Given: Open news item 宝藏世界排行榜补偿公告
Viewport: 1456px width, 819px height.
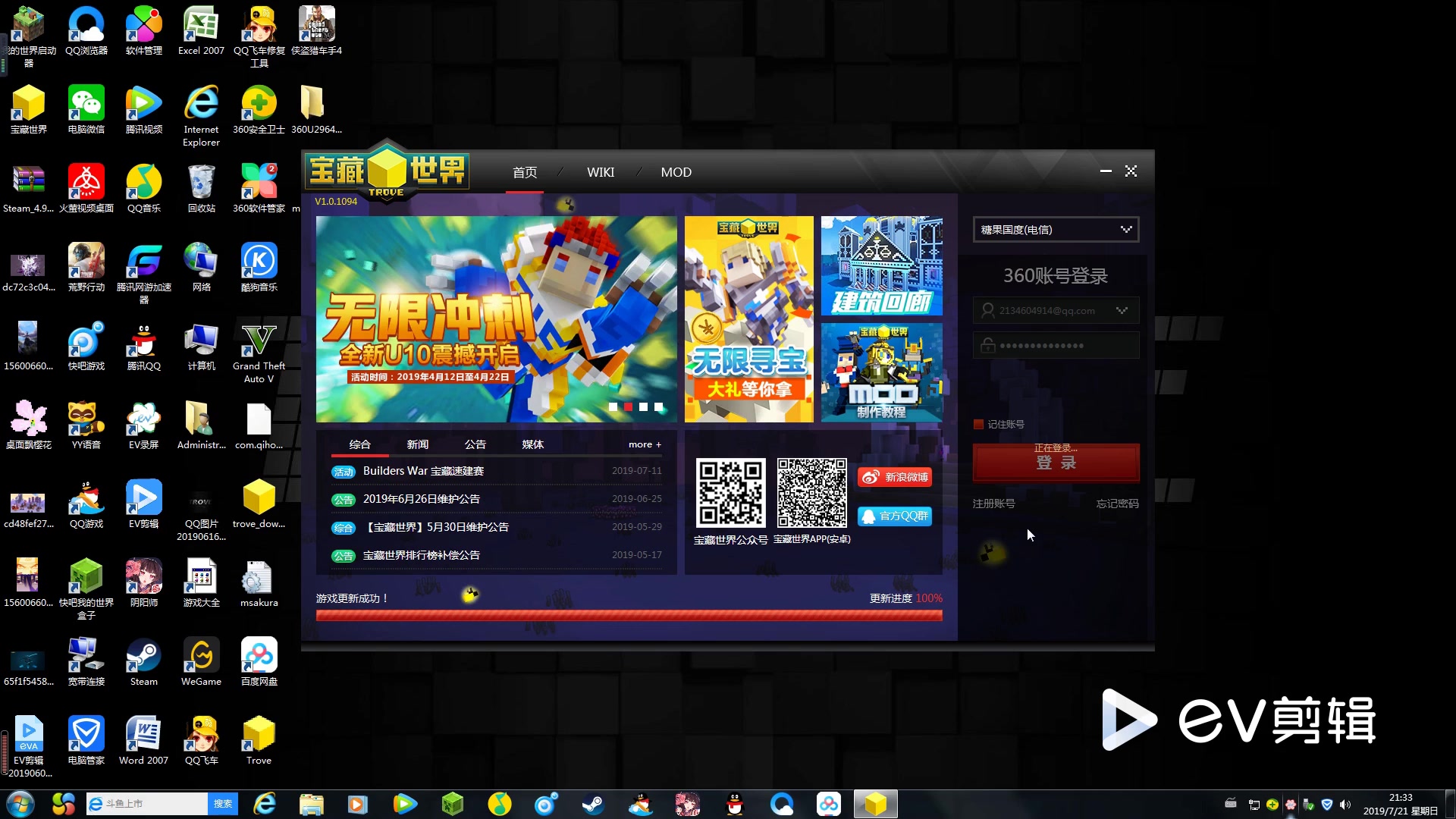Looking at the screenshot, I should pos(421,555).
